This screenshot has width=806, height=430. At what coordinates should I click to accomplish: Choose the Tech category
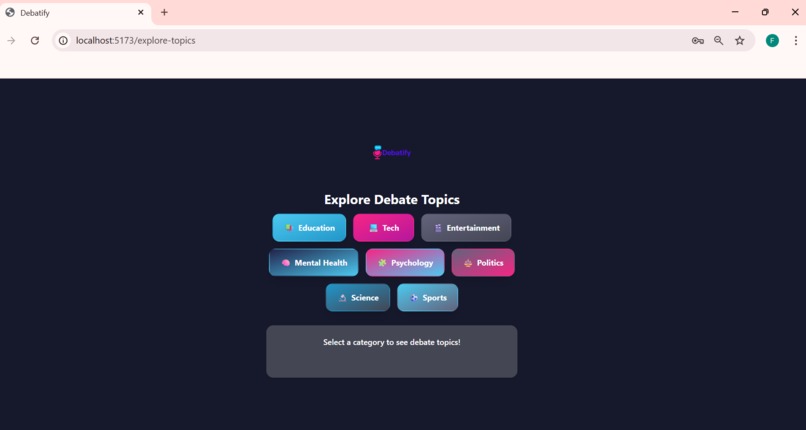click(383, 228)
